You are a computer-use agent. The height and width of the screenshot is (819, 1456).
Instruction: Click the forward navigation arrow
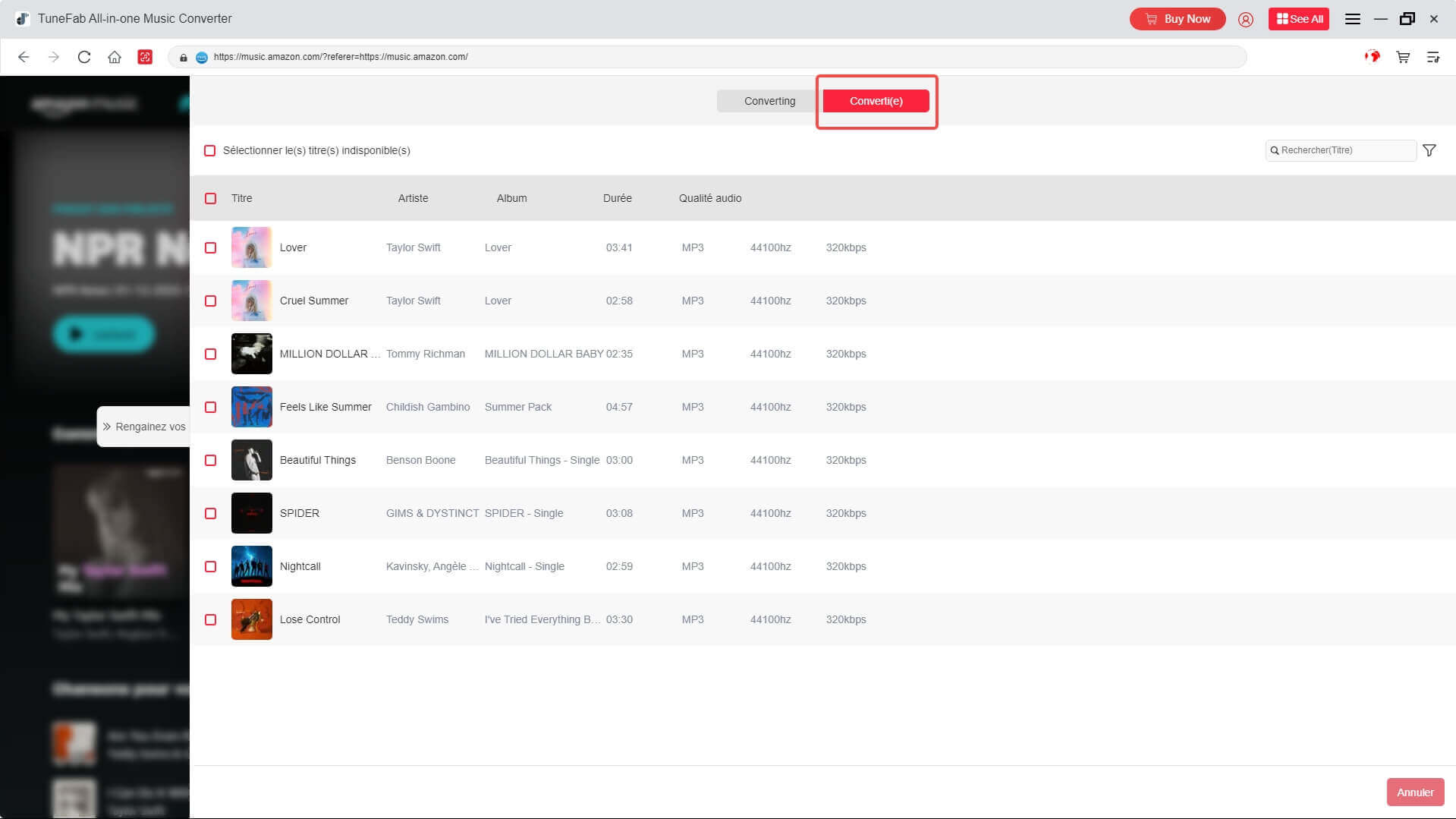[53, 57]
